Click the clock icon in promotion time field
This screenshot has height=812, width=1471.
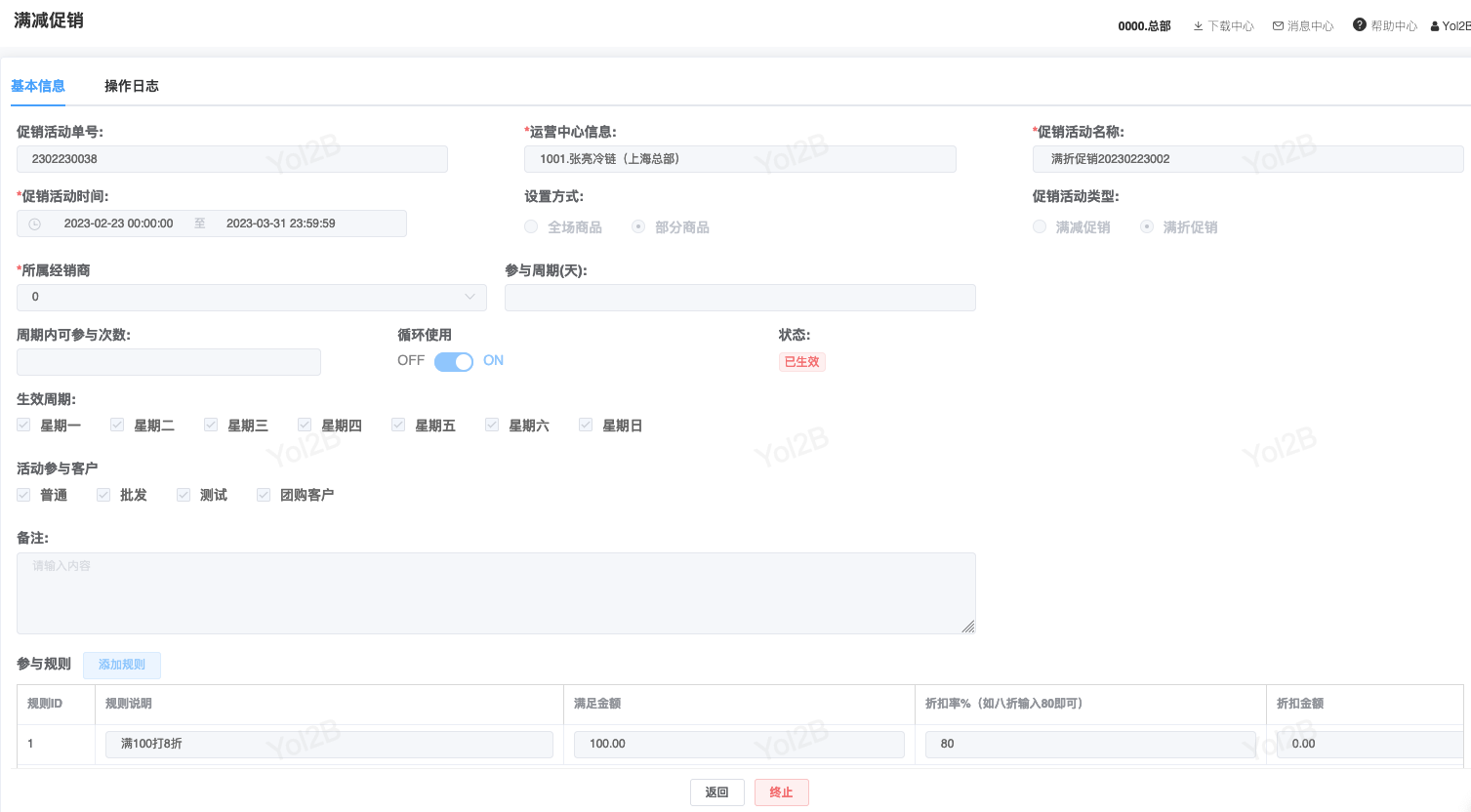pos(35,223)
